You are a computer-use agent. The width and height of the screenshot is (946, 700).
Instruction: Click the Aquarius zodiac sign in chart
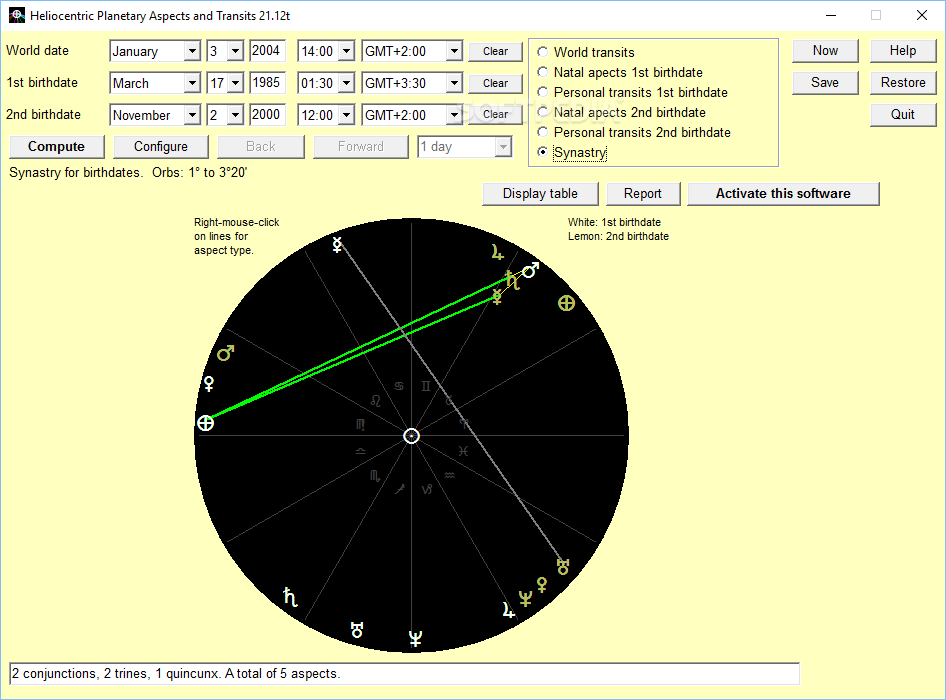point(449,476)
